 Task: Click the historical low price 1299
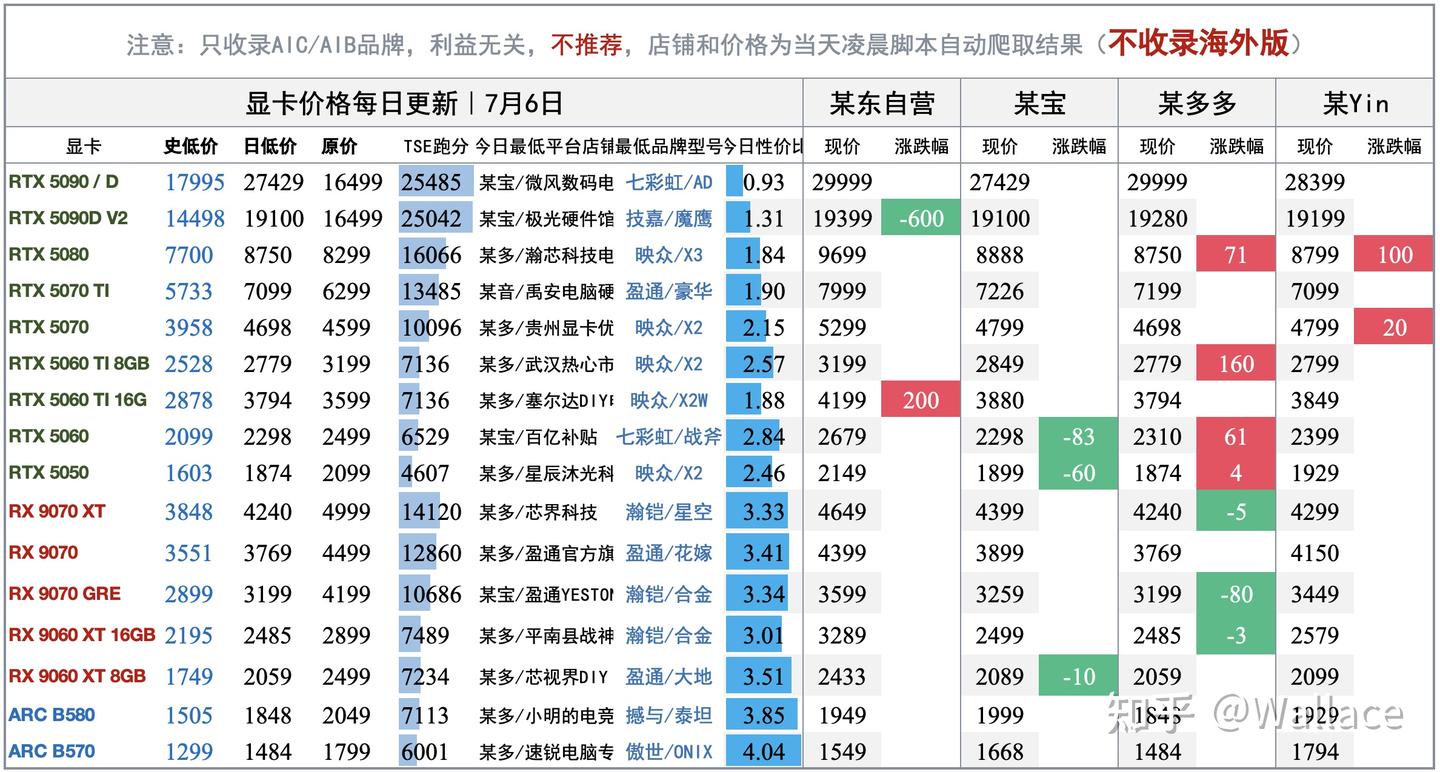coord(189,752)
